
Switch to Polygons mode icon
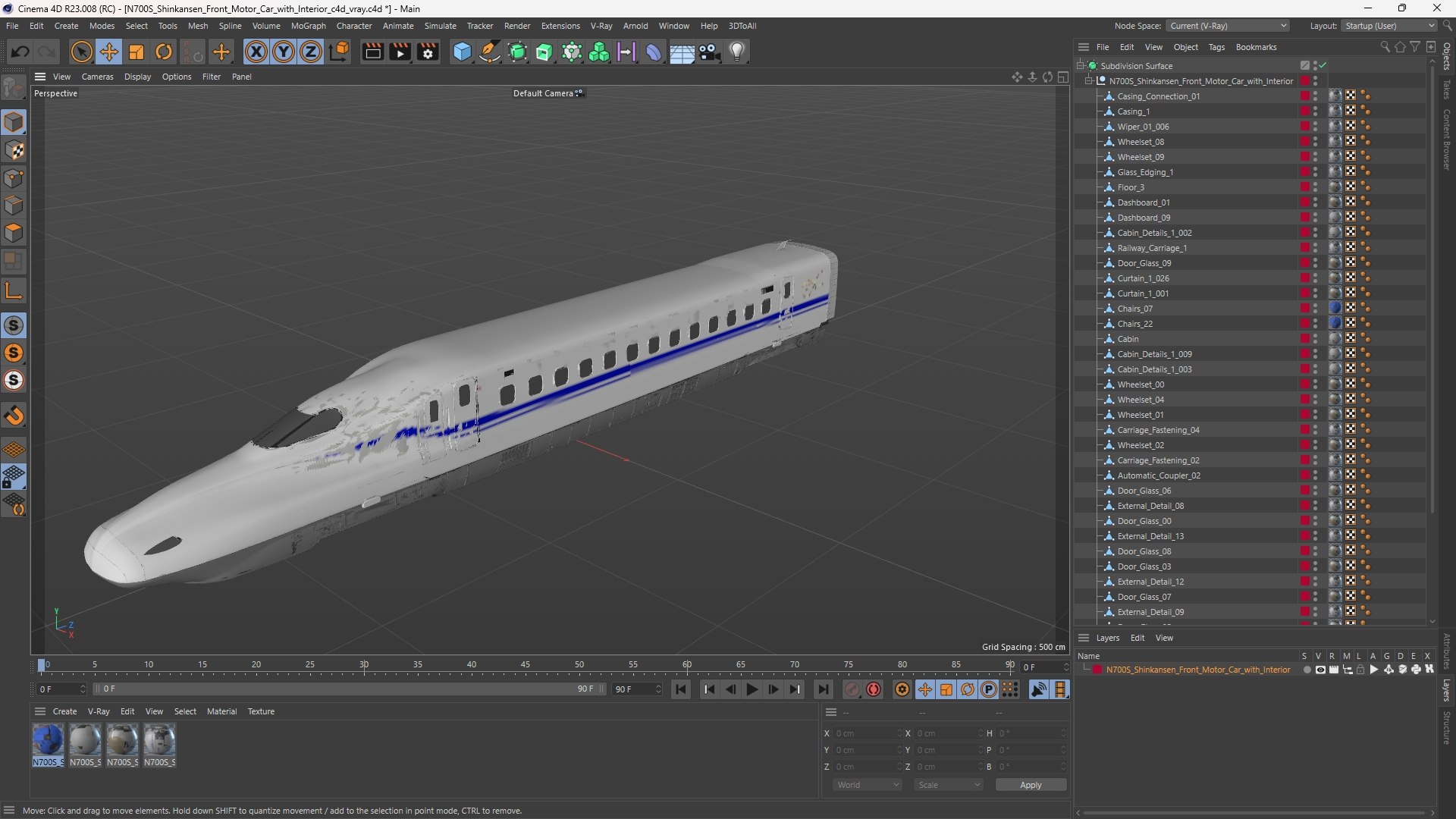(14, 233)
